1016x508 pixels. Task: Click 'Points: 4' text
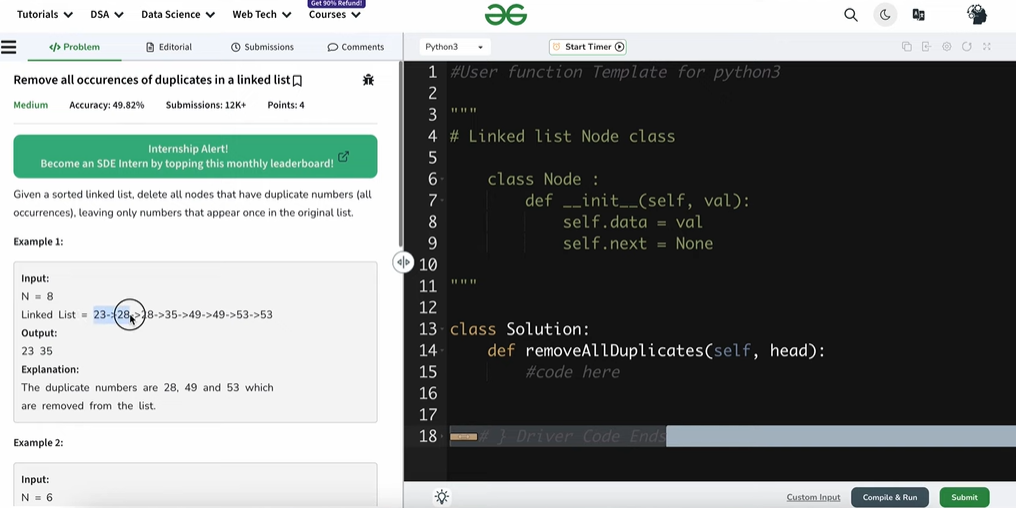286,105
